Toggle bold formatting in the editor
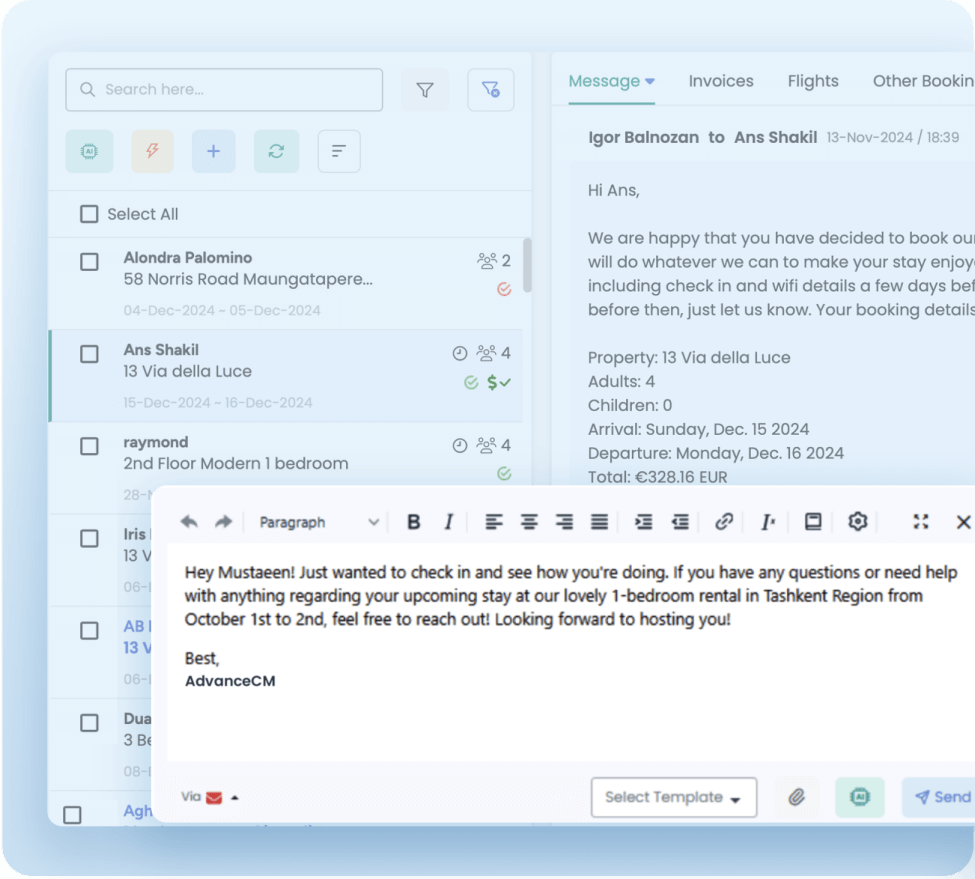 pyautogui.click(x=413, y=522)
